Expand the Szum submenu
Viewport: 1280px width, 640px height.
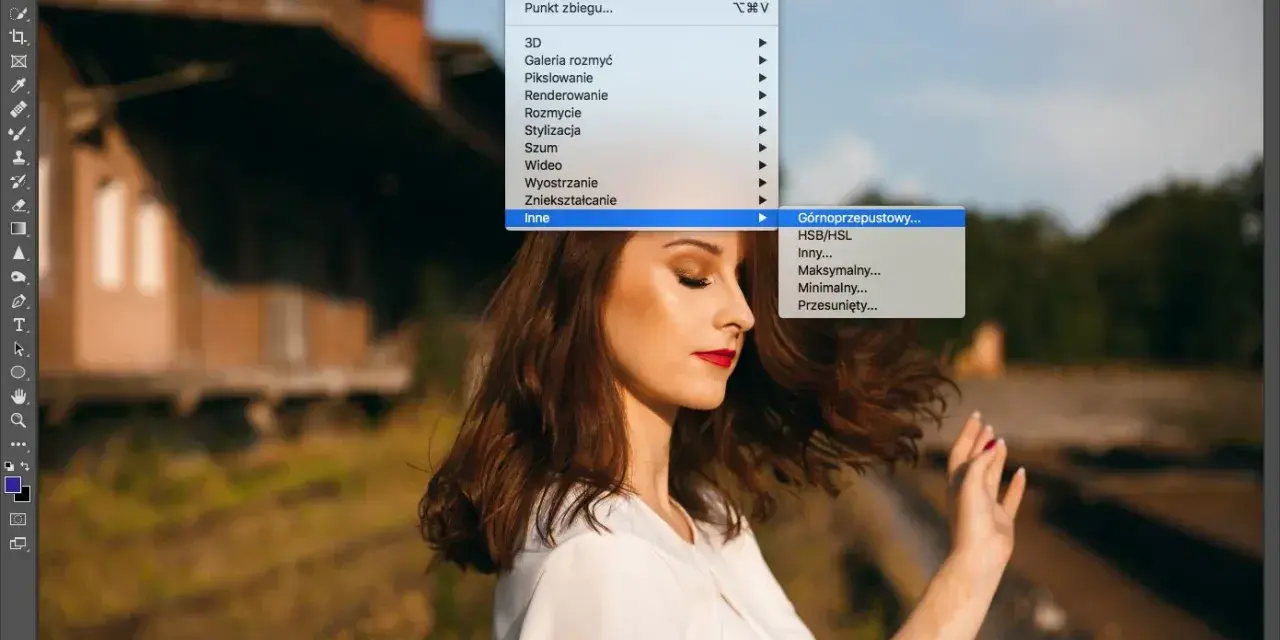tap(642, 148)
